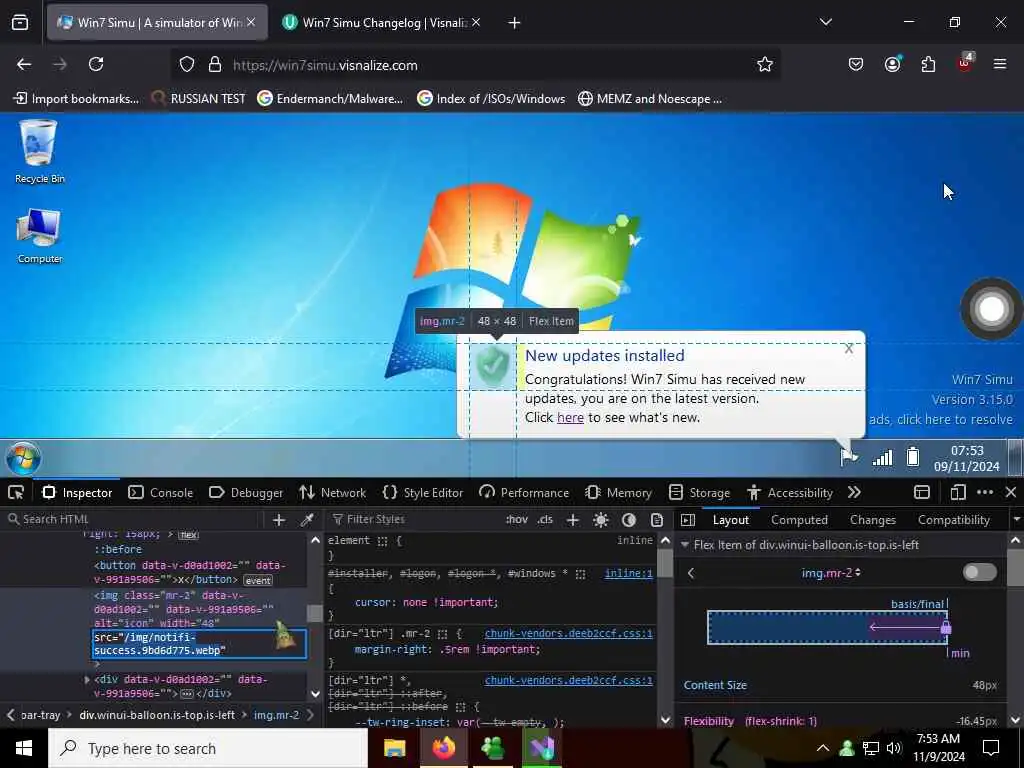
Task: Bookmark this page with the star icon
Action: (x=765, y=64)
